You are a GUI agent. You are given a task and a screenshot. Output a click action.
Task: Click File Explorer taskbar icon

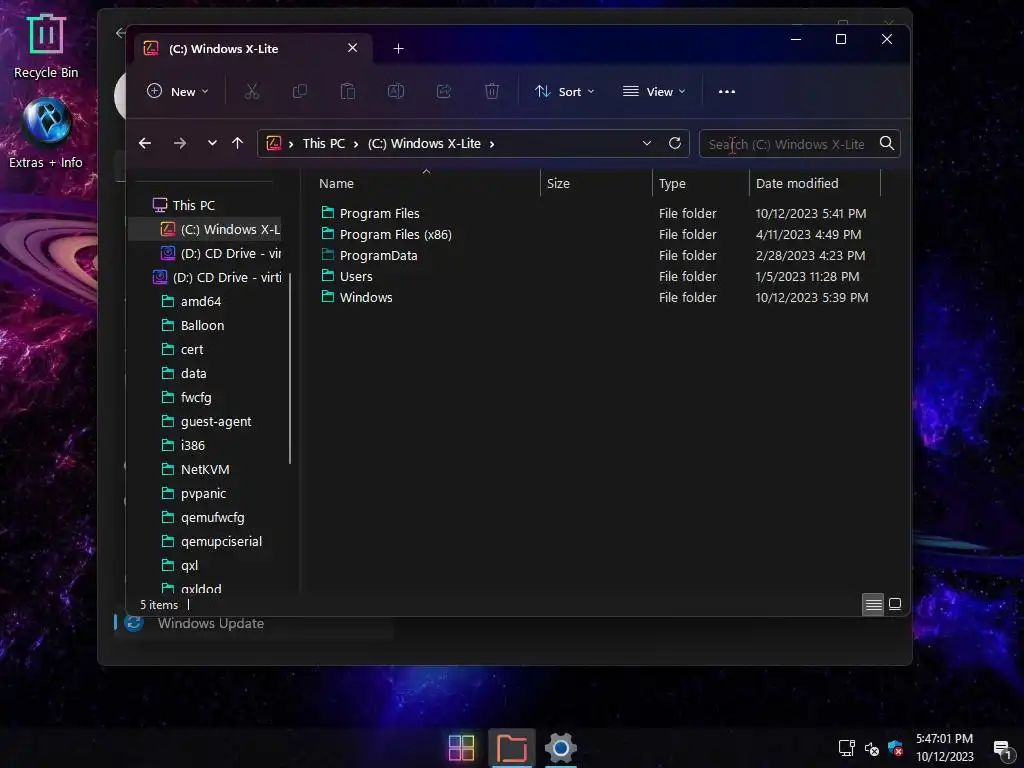pos(511,748)
